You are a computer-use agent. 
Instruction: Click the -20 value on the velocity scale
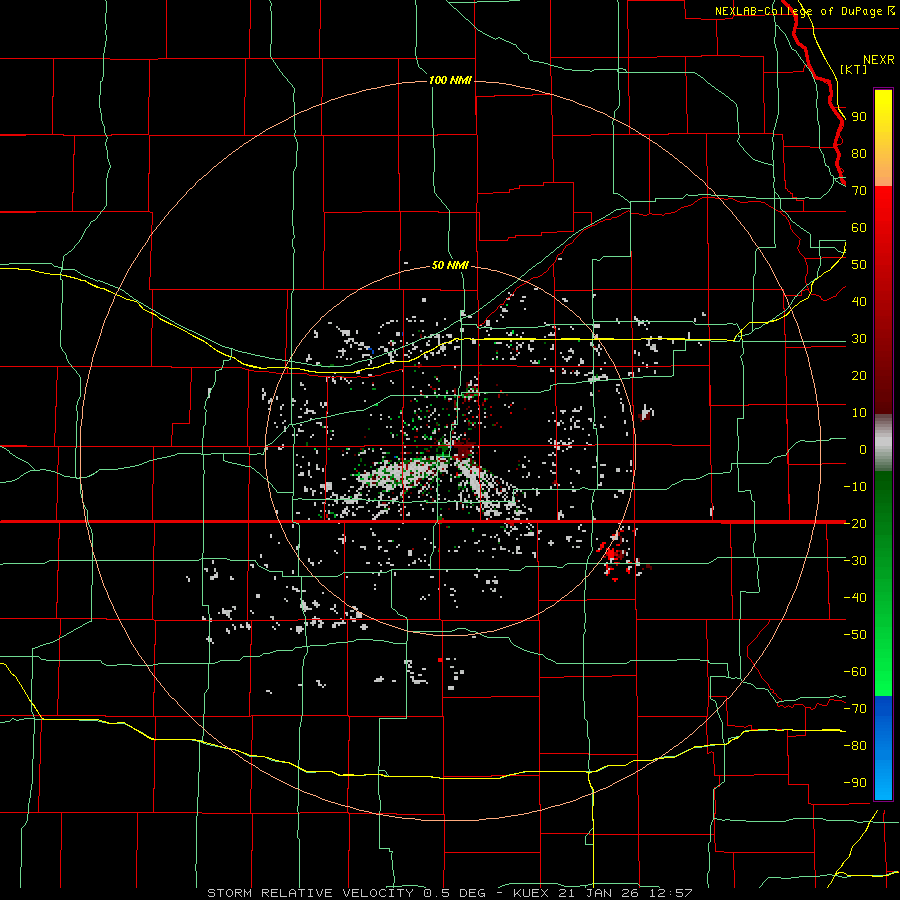(x=855, y=523)
